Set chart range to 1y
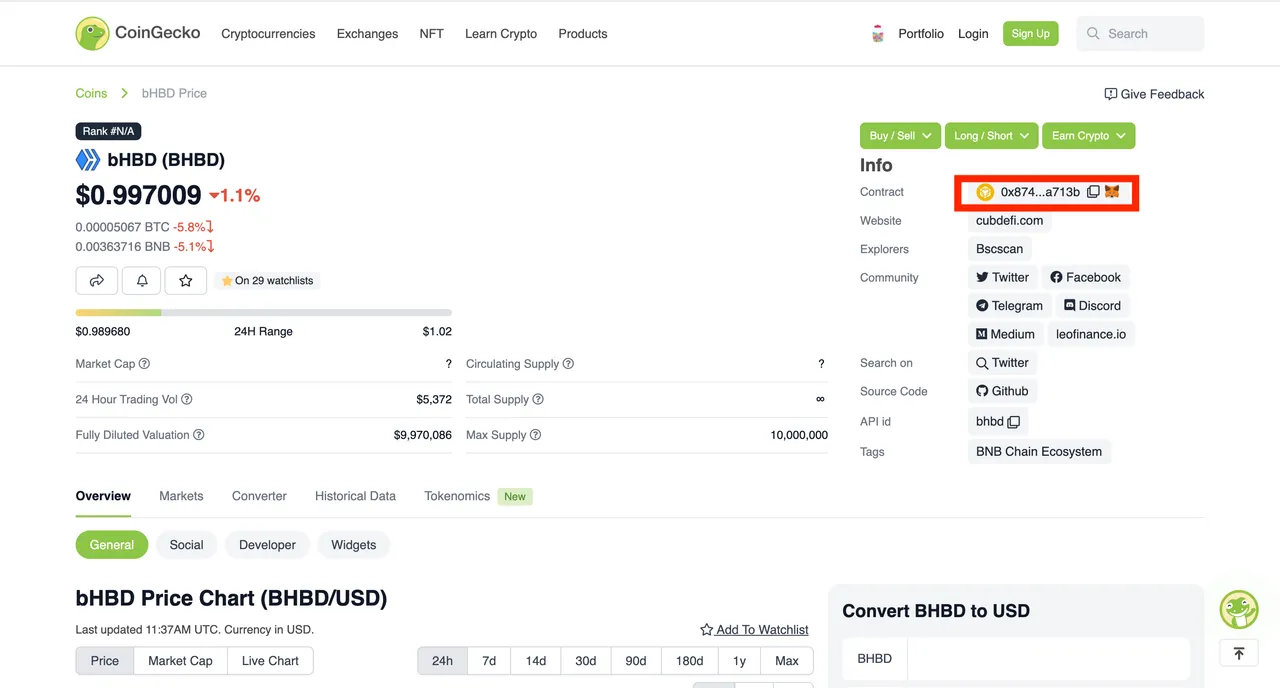Viewport: 1280px width, 688px height. (739, 661)
